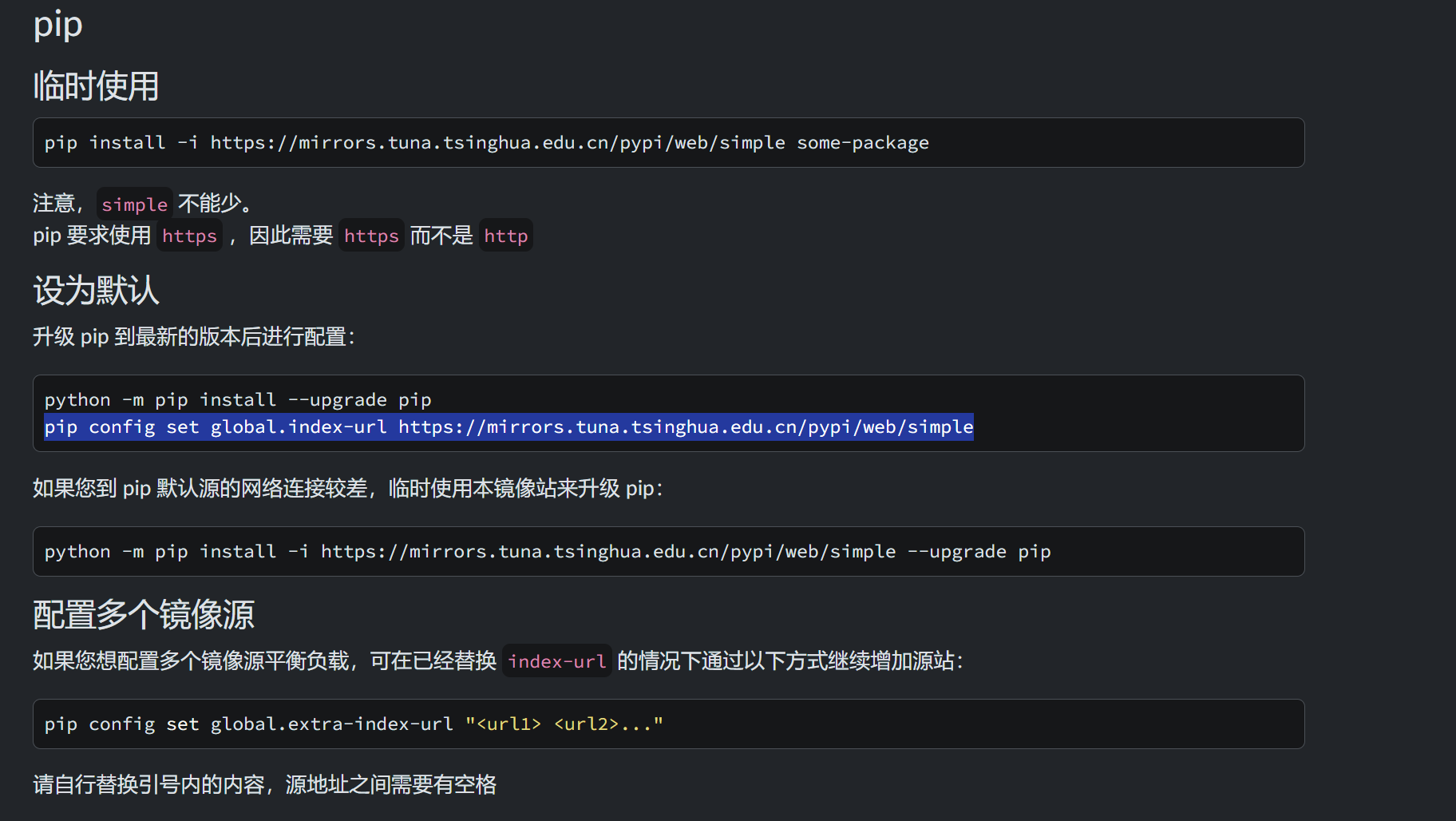The image size is (1456, 821).
Task: Click the inline 'index-url' code tag
Action: tap(557, 661)
